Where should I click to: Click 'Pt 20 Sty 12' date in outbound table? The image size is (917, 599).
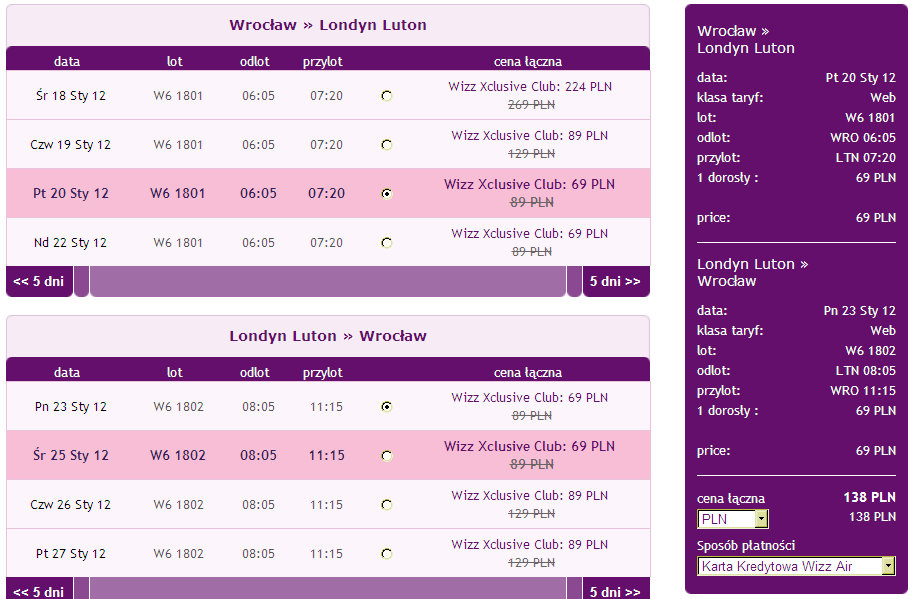pos(71,193)
